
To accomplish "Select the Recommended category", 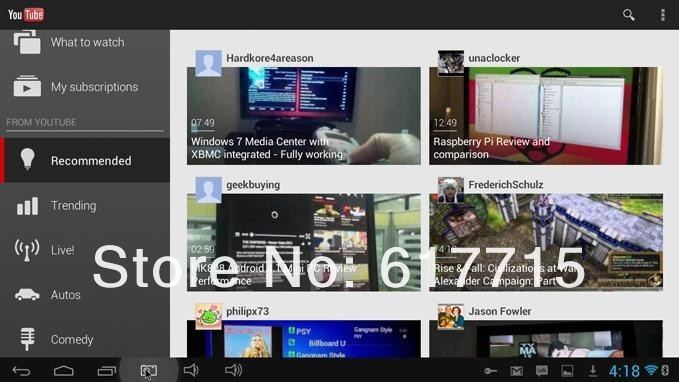I will (x=85, y=160).
